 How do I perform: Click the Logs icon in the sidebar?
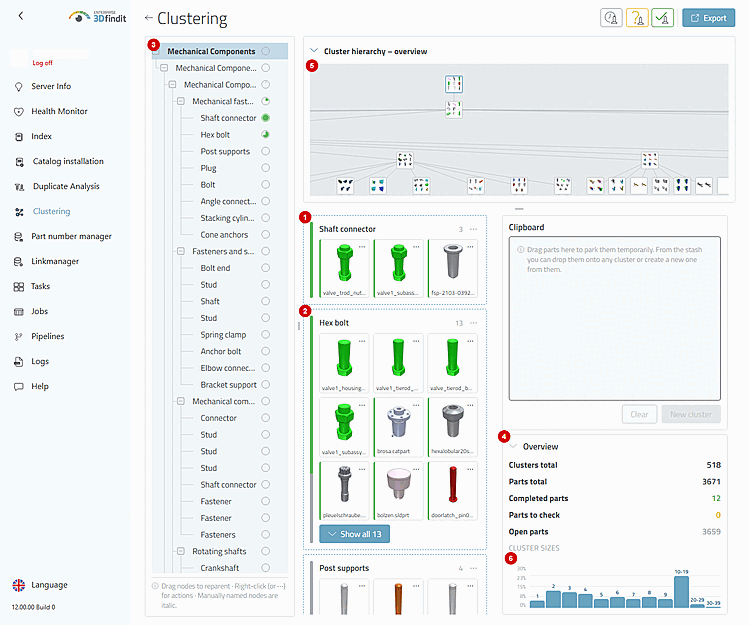point(19,362)
